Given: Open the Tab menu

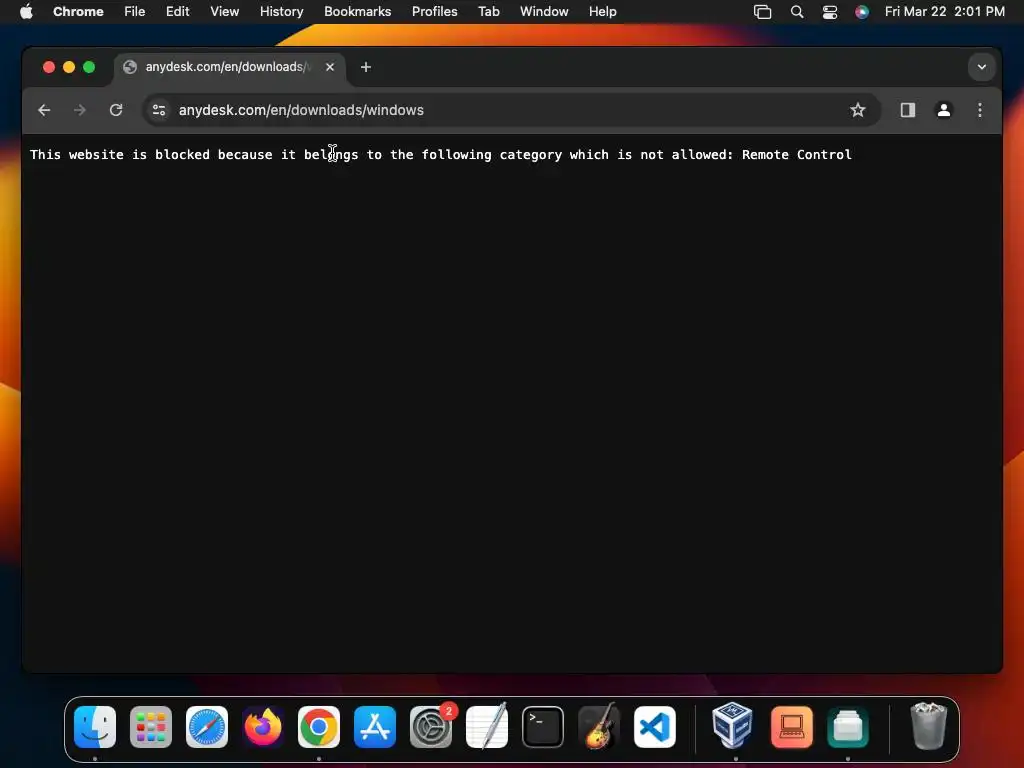Looking at the screenshot, I should [x=488, y=12].
